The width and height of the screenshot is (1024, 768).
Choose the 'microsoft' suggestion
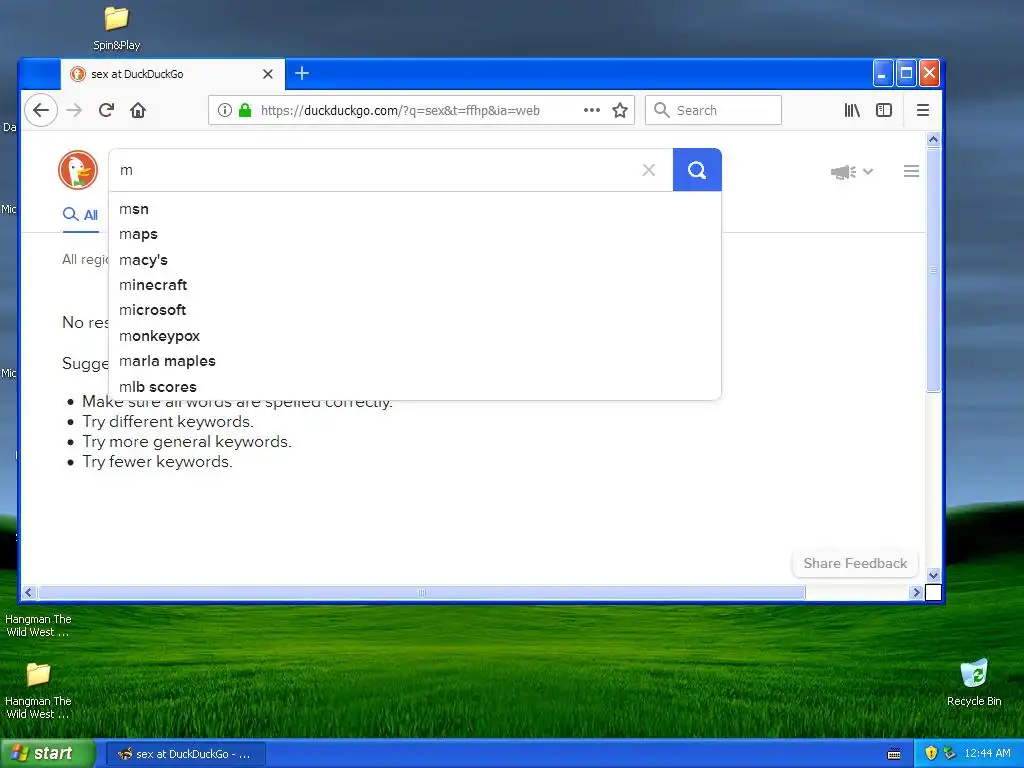coord(415,310)
